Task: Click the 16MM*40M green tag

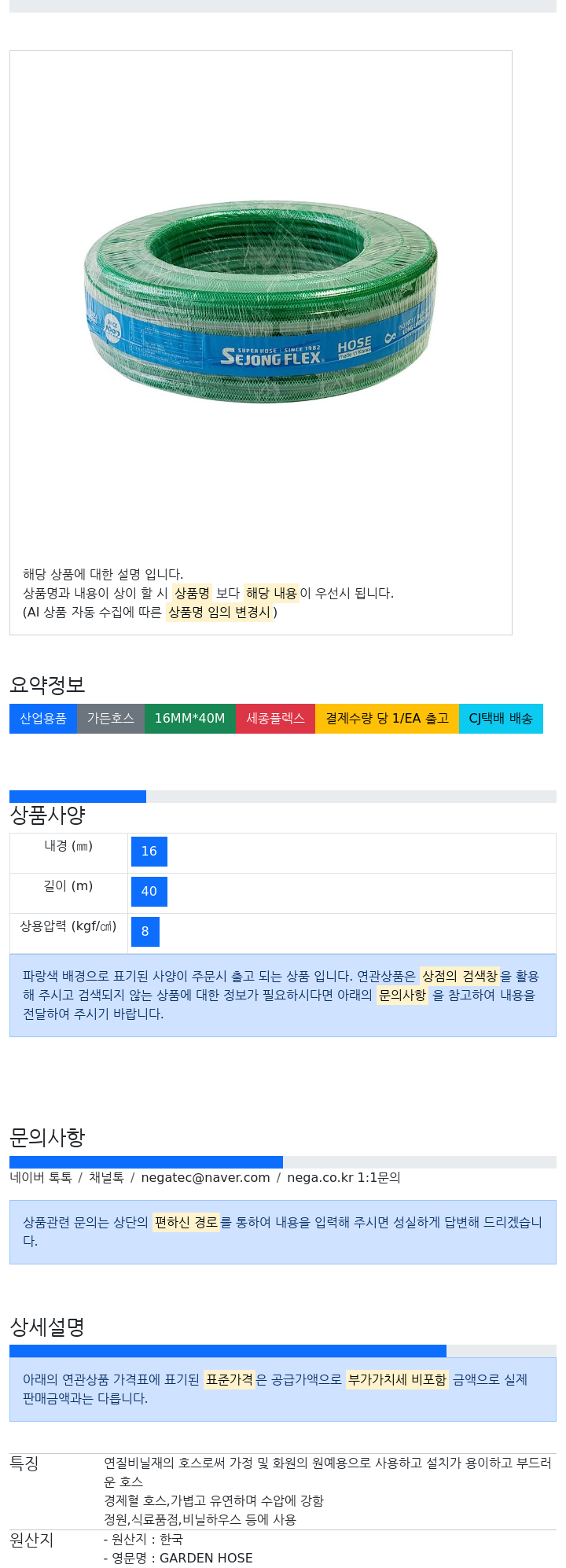Action: coord(189,719)
